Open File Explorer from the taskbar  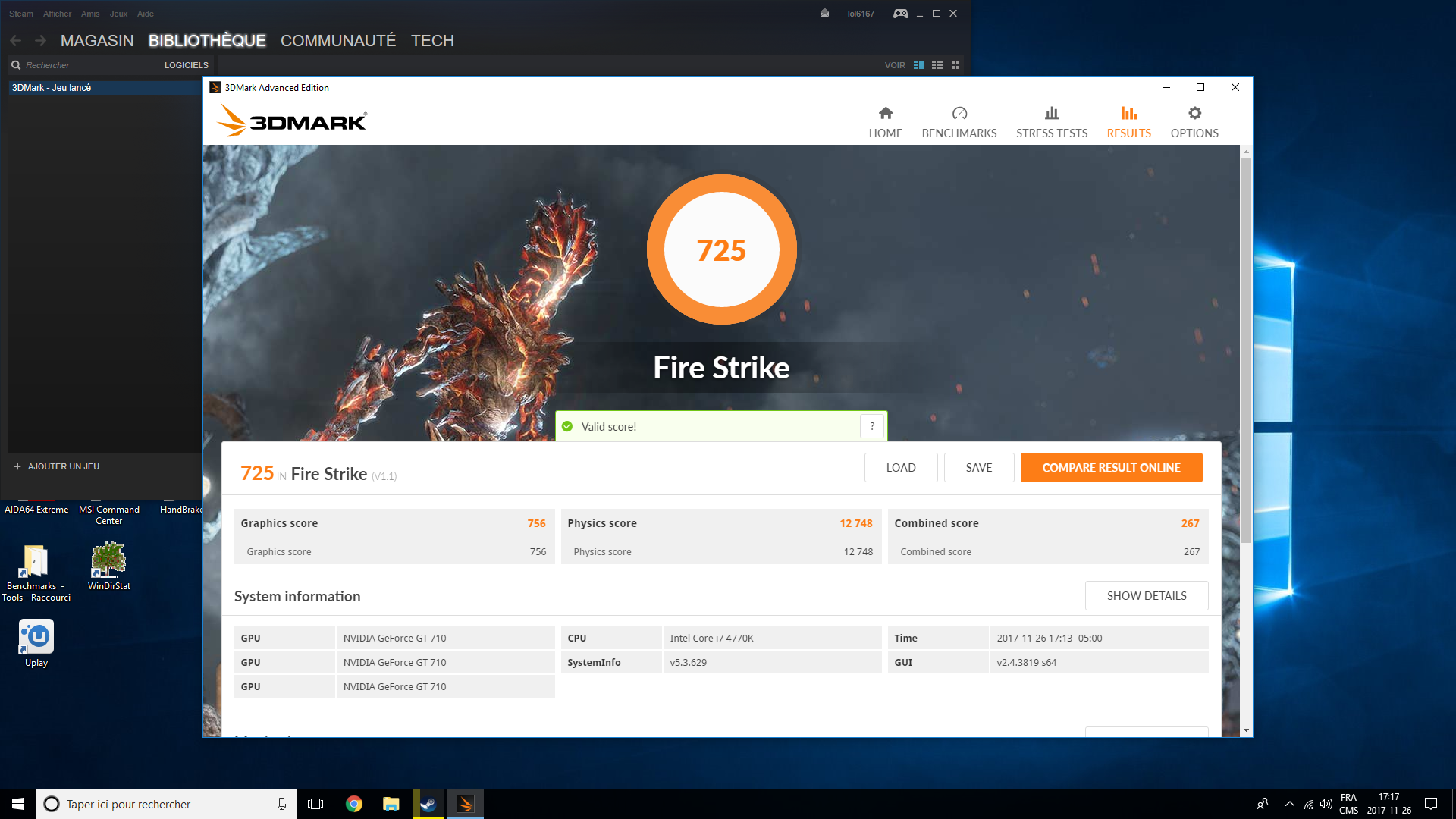391,804
